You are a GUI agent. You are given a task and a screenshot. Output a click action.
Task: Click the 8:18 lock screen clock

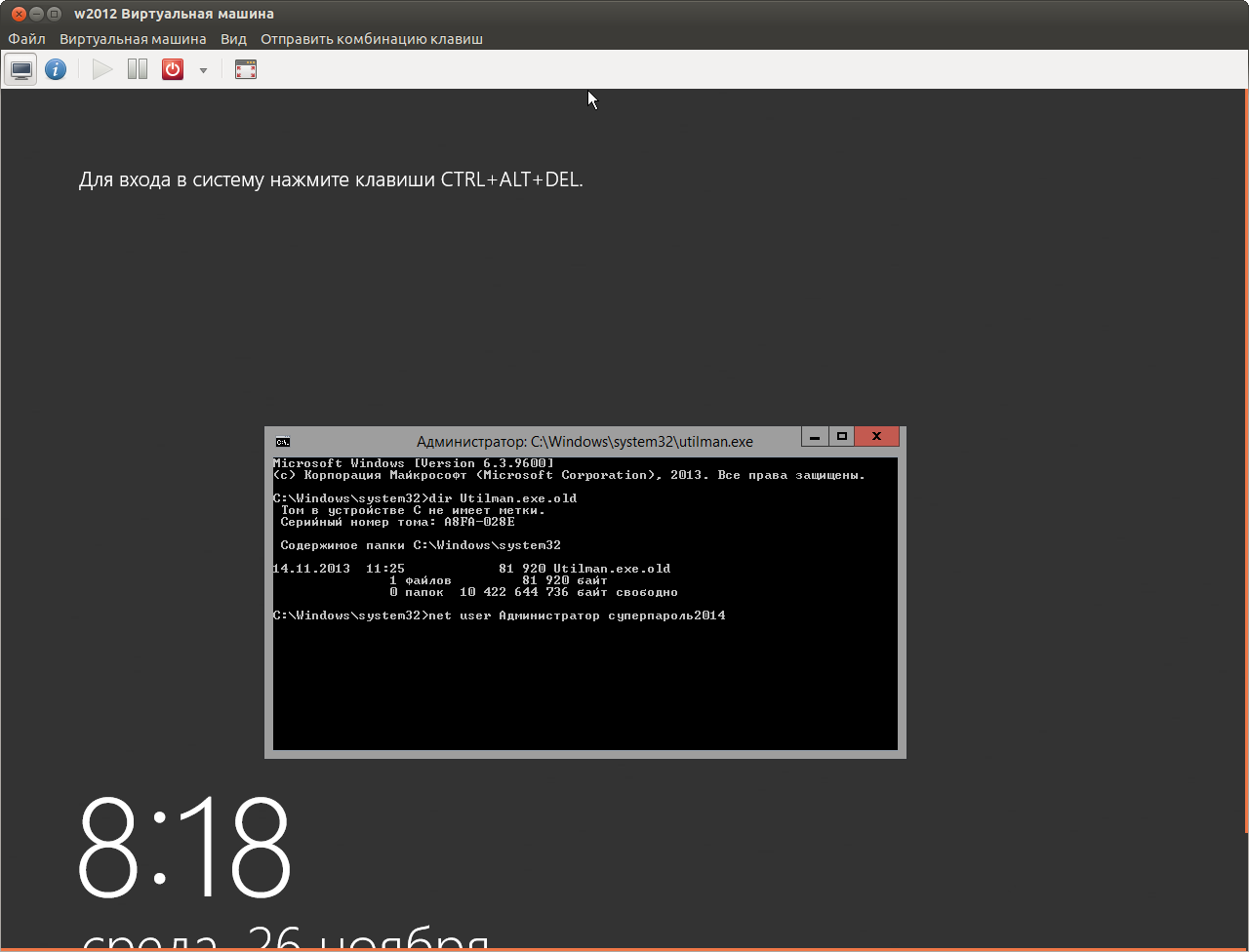(184, 847)
